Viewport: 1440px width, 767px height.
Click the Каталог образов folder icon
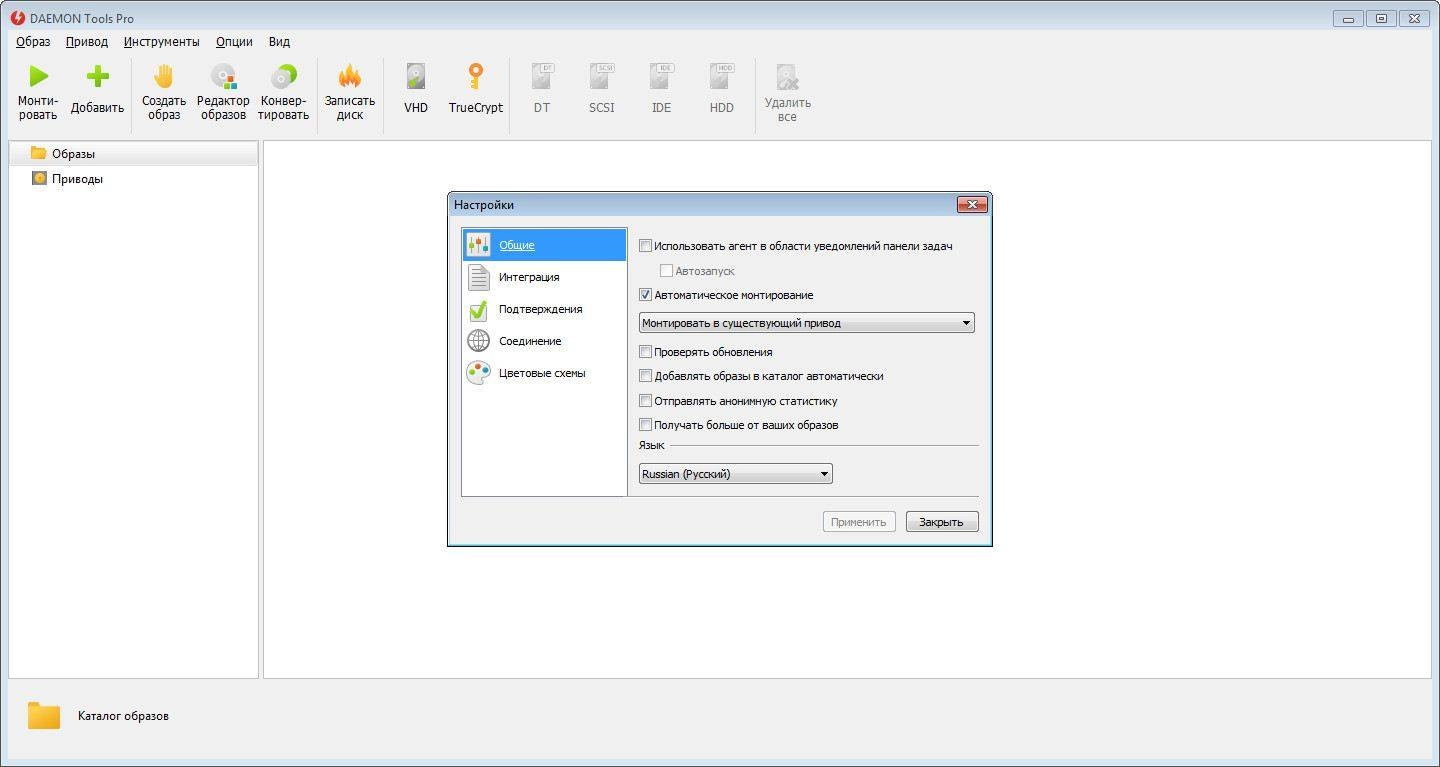click(x=44, y=715)
